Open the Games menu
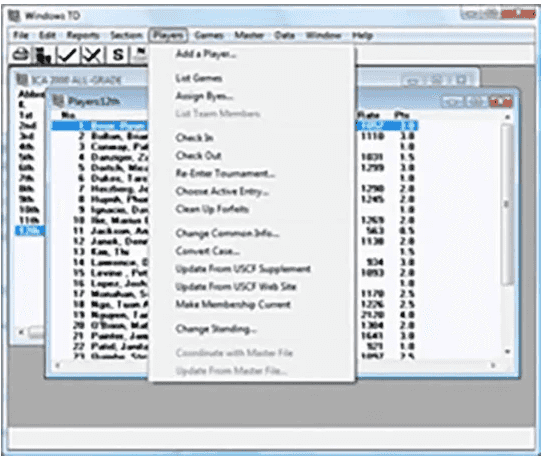Image resolution: width=542 pixels, height=457 pixels. 209,35
